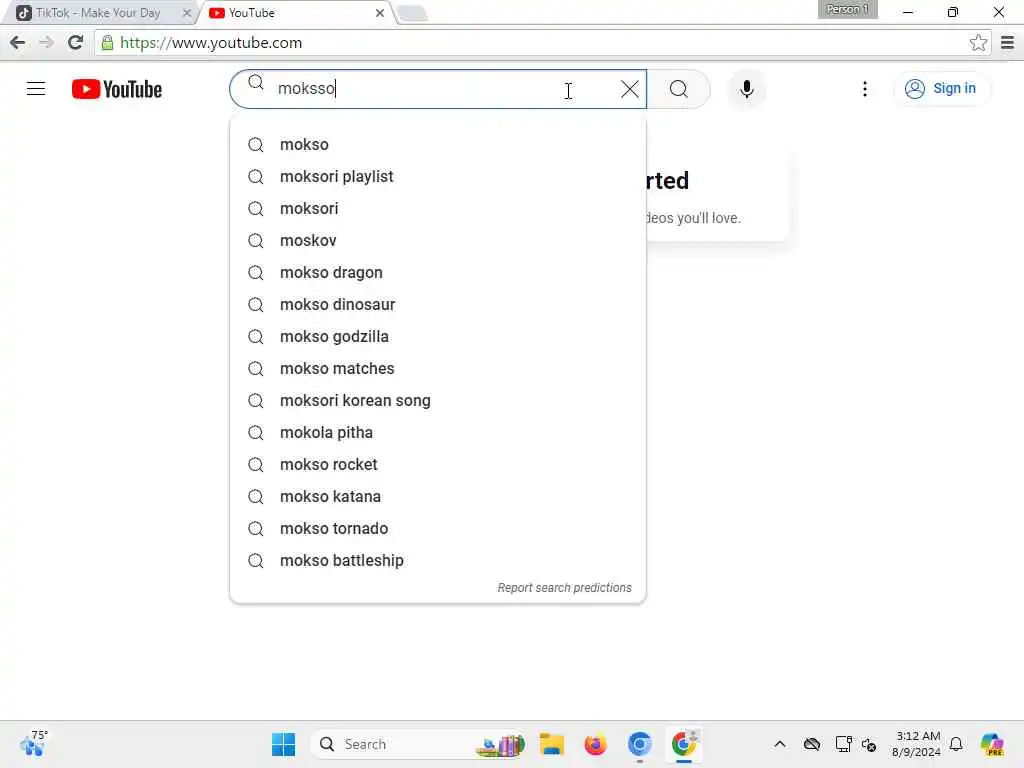Open browser main menu icon
This screenshot has width=1024, height=768.
point(1007,42)
